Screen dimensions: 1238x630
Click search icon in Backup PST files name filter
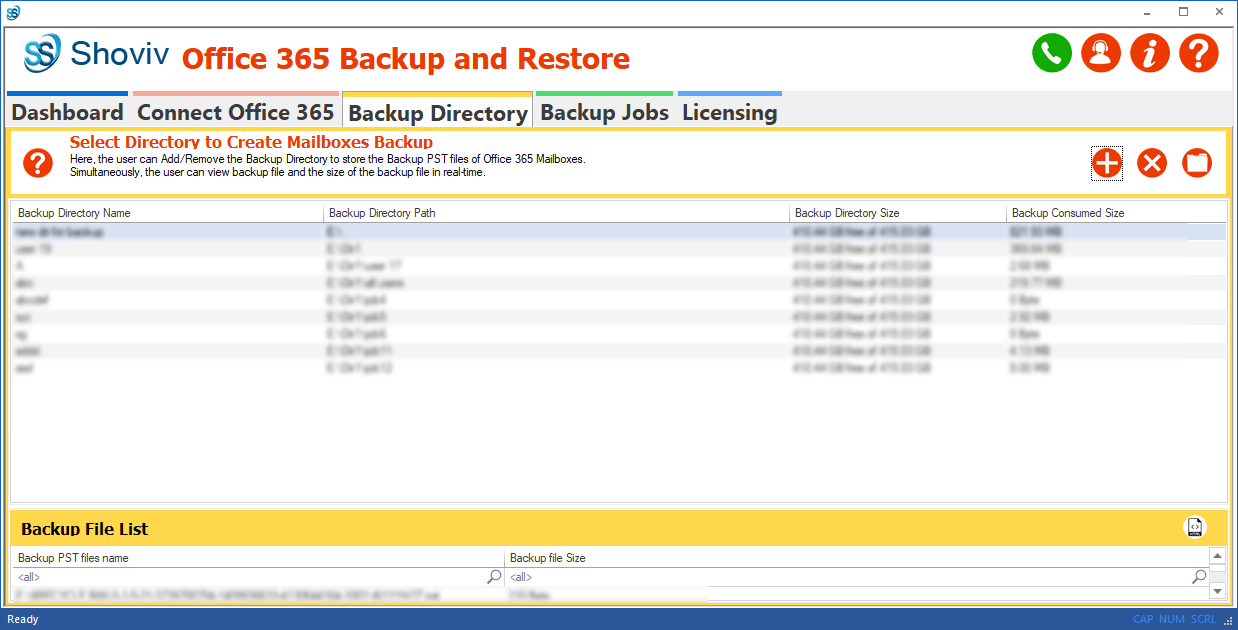(x=494, y=577)
